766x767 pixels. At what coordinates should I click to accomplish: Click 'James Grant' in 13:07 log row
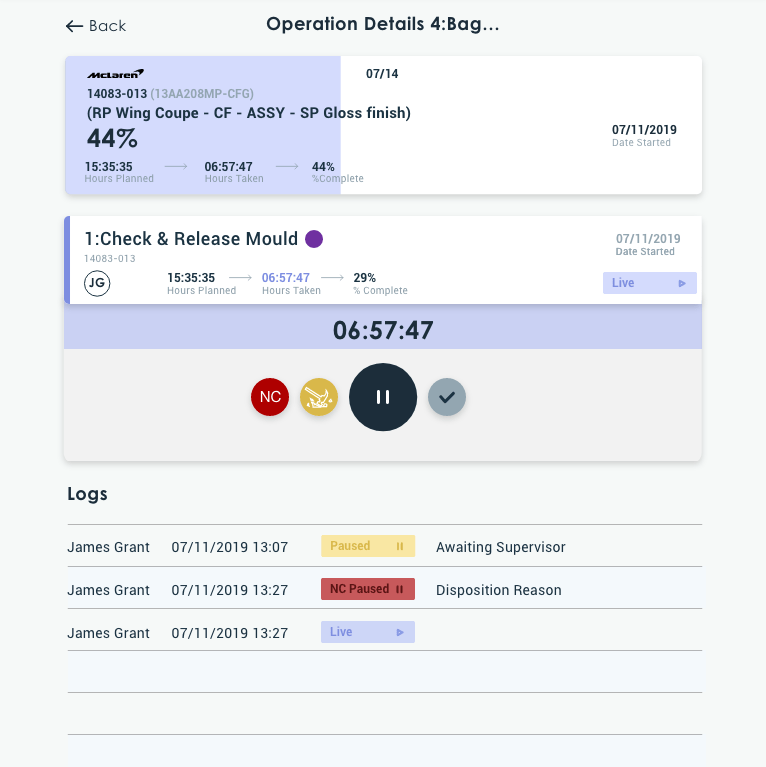click(x=109, y=547)
